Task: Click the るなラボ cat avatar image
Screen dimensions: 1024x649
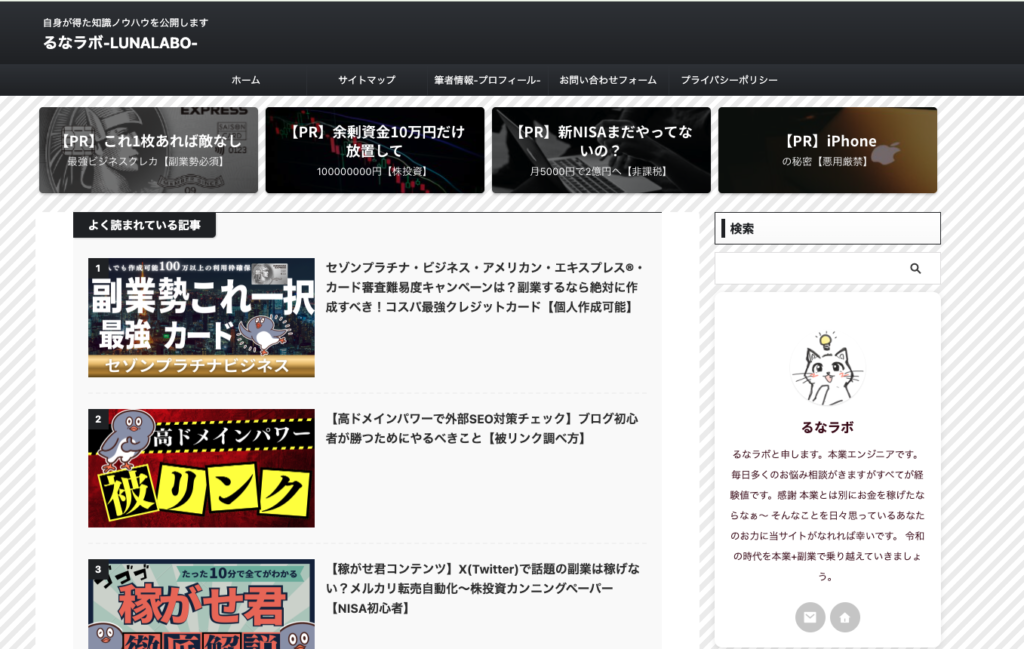Action: (827, 369)
